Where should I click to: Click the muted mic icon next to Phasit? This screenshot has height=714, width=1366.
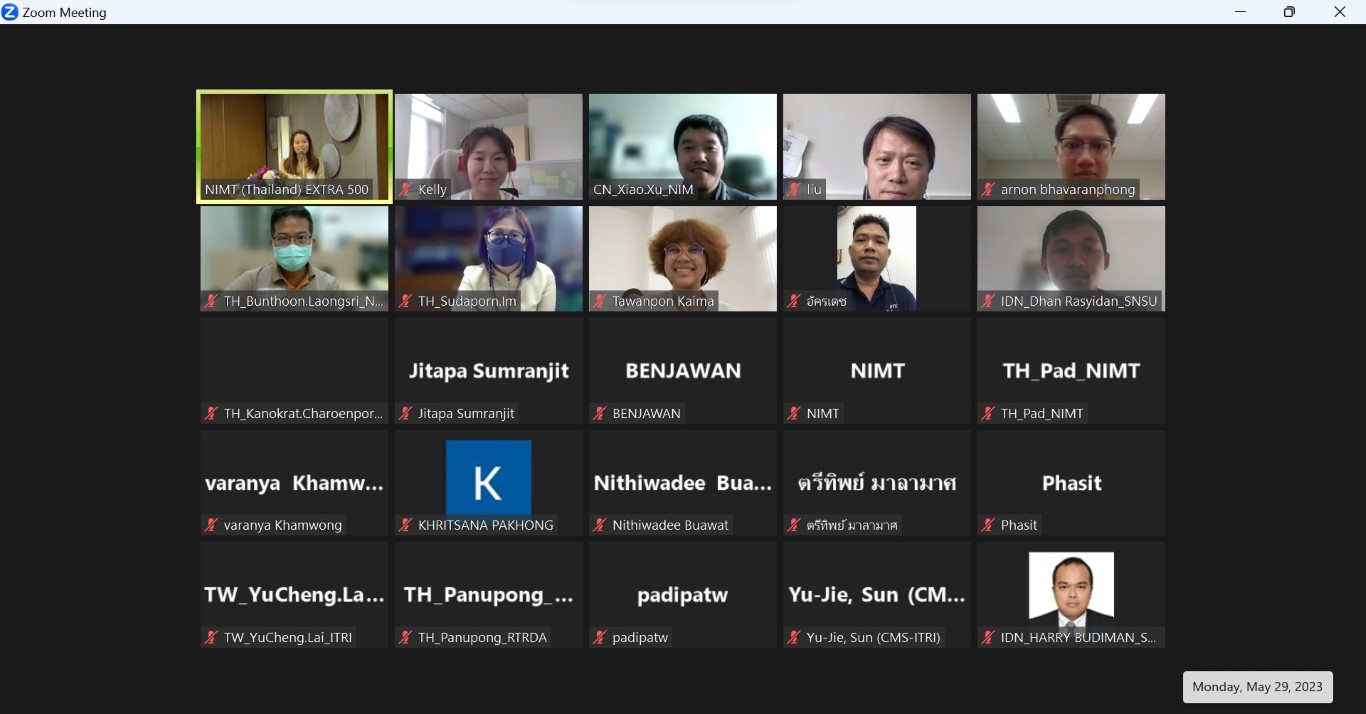(988, 525)
